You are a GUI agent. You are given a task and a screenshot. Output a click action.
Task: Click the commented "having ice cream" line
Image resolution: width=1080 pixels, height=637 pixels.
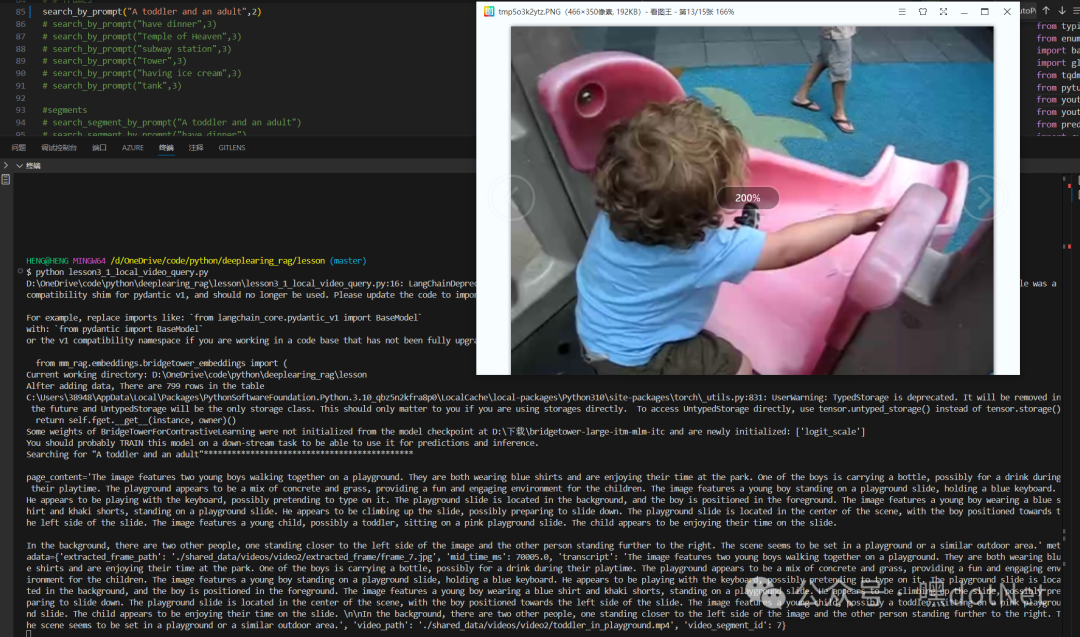coord(141,73)
